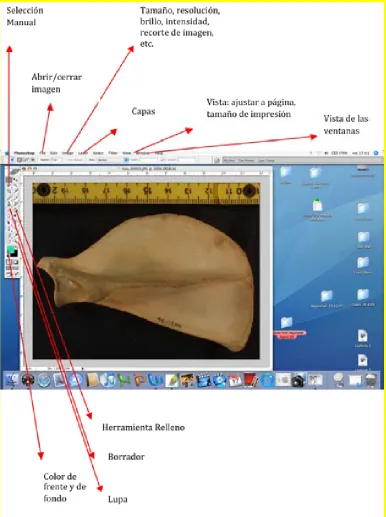
Task: Toggle the File Browser icon in options bar
Action: [217, 160]
